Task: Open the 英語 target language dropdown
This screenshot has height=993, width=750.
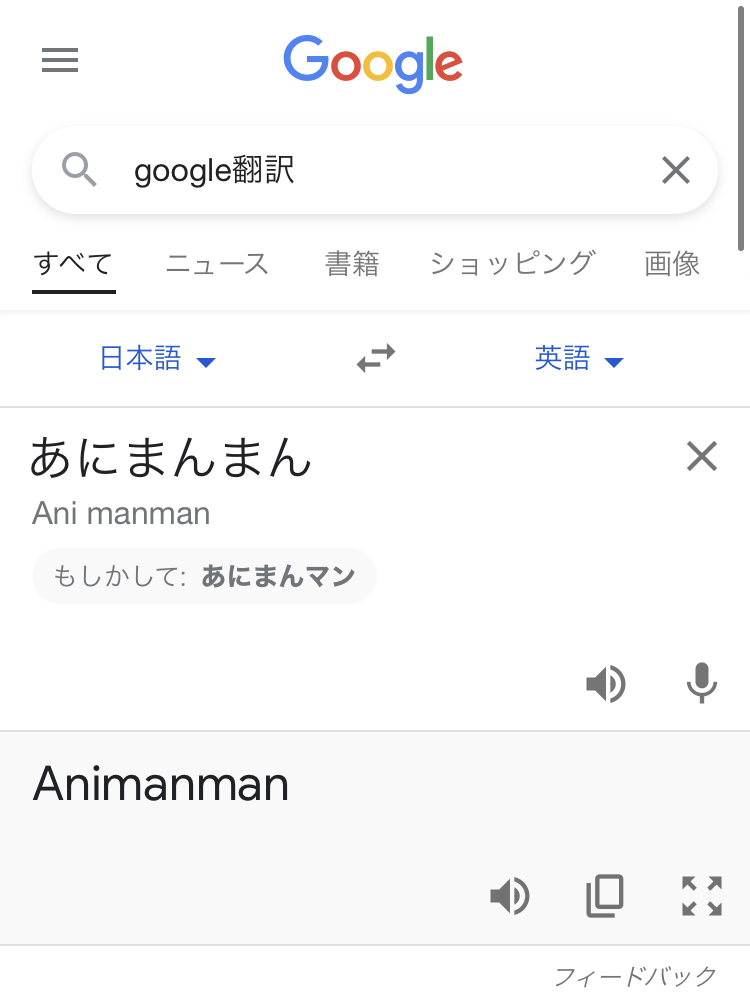Action: click(579, 358)
